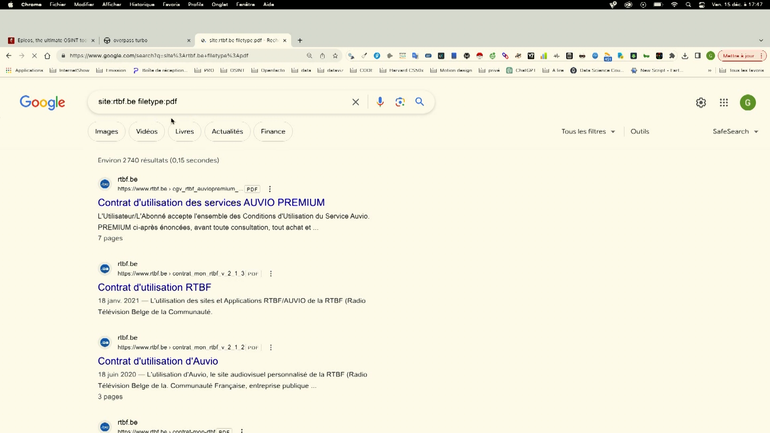Click the zoom magnifier in the address bar

click(309, 55)
